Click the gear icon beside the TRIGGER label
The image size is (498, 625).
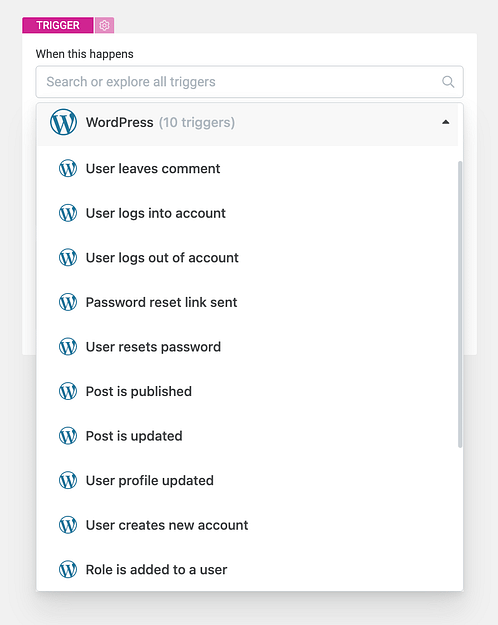pyautogui.click(x=104, y=25)
